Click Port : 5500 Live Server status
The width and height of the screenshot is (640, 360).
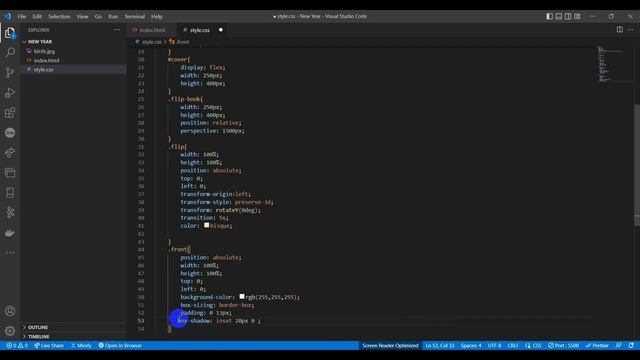tap(563, 345)
